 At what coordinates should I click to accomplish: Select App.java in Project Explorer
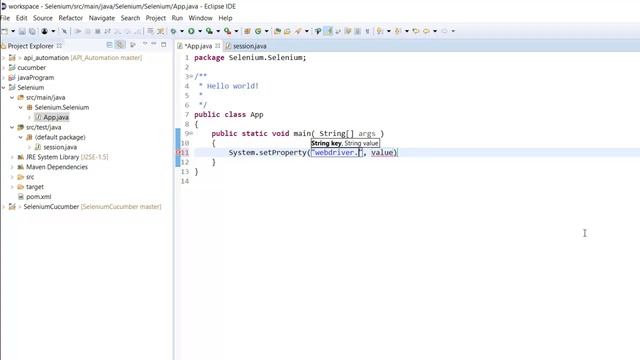tap(56, 118)
